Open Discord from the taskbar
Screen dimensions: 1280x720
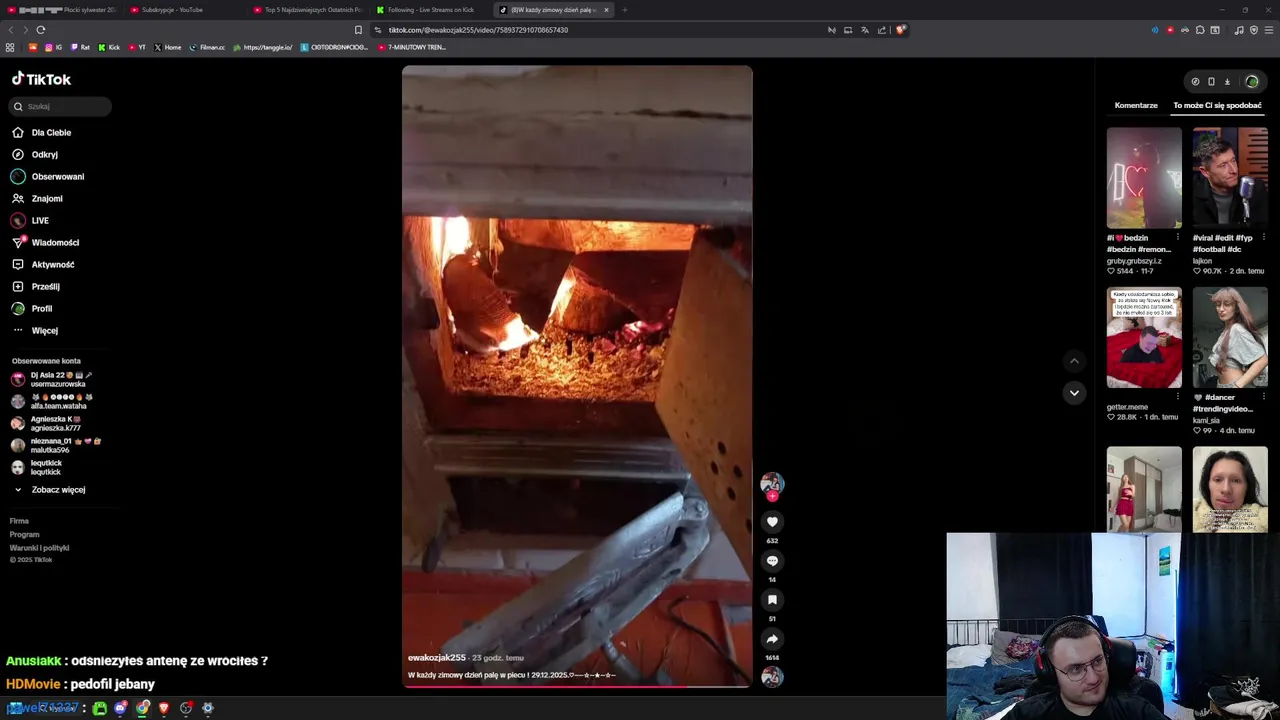click(x=121, y=708)
